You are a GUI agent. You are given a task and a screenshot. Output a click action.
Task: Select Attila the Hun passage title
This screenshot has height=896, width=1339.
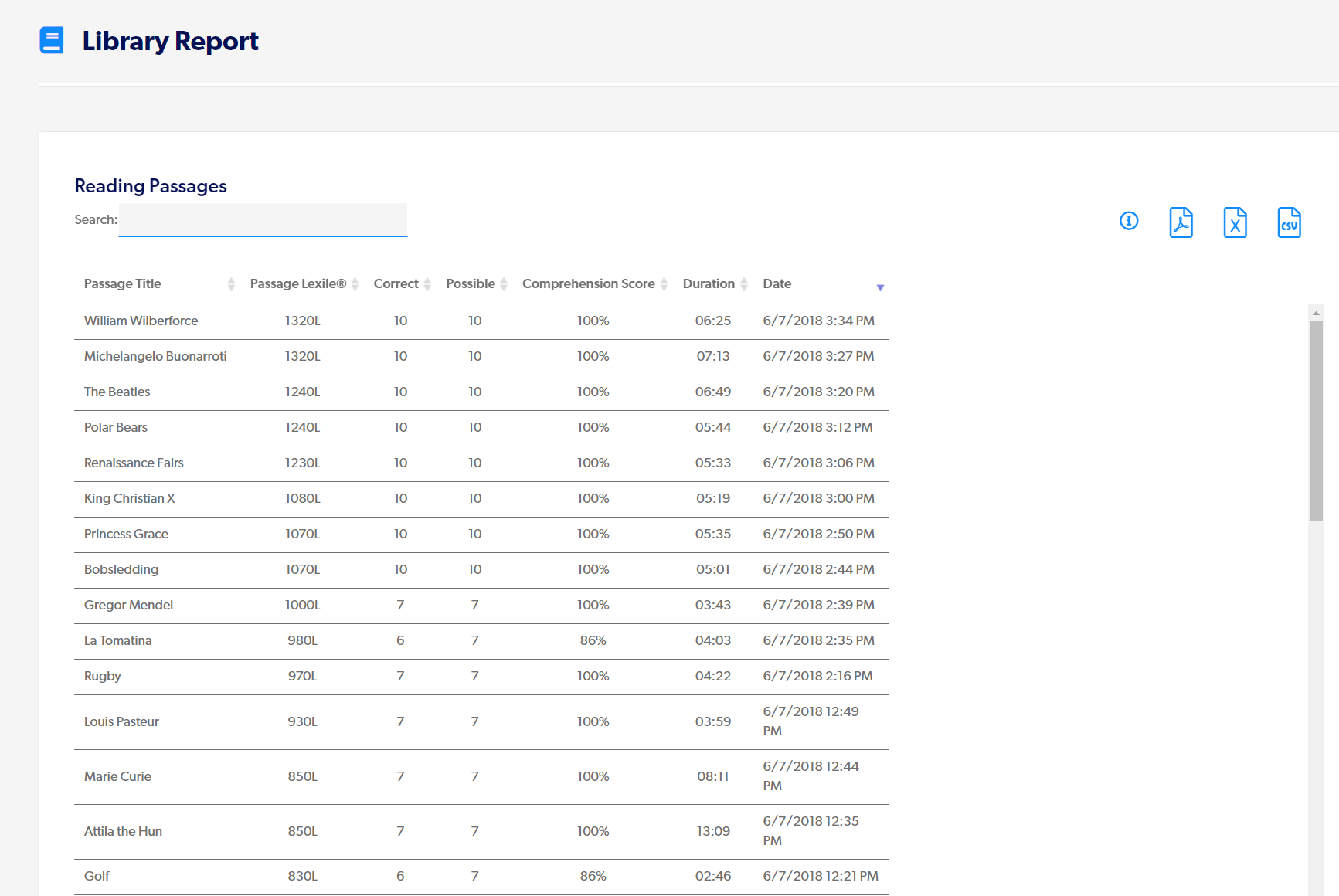click(123, 831)
